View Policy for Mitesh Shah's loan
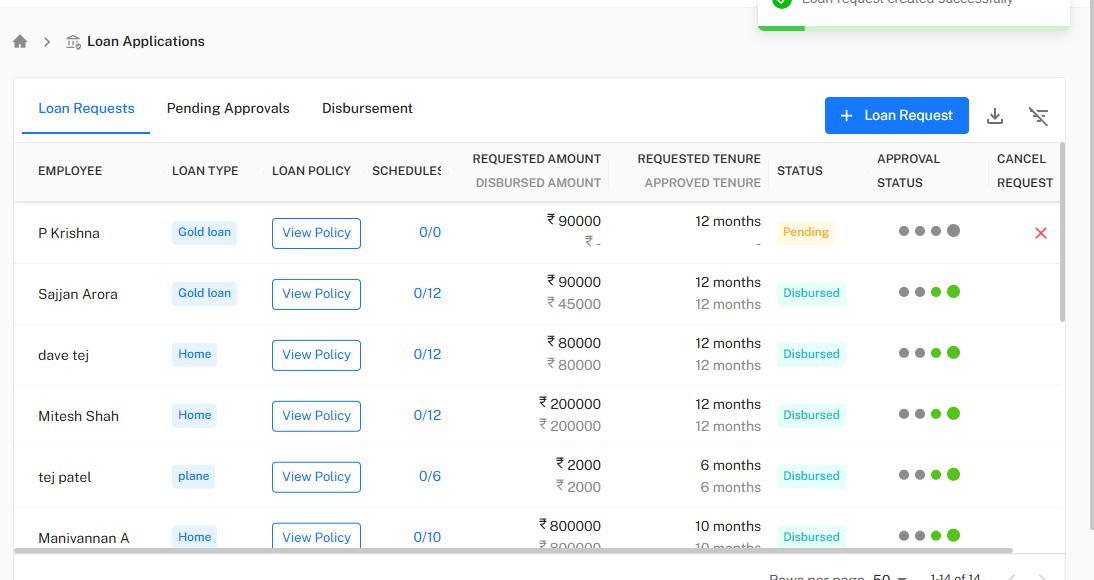 coord(316,416)
